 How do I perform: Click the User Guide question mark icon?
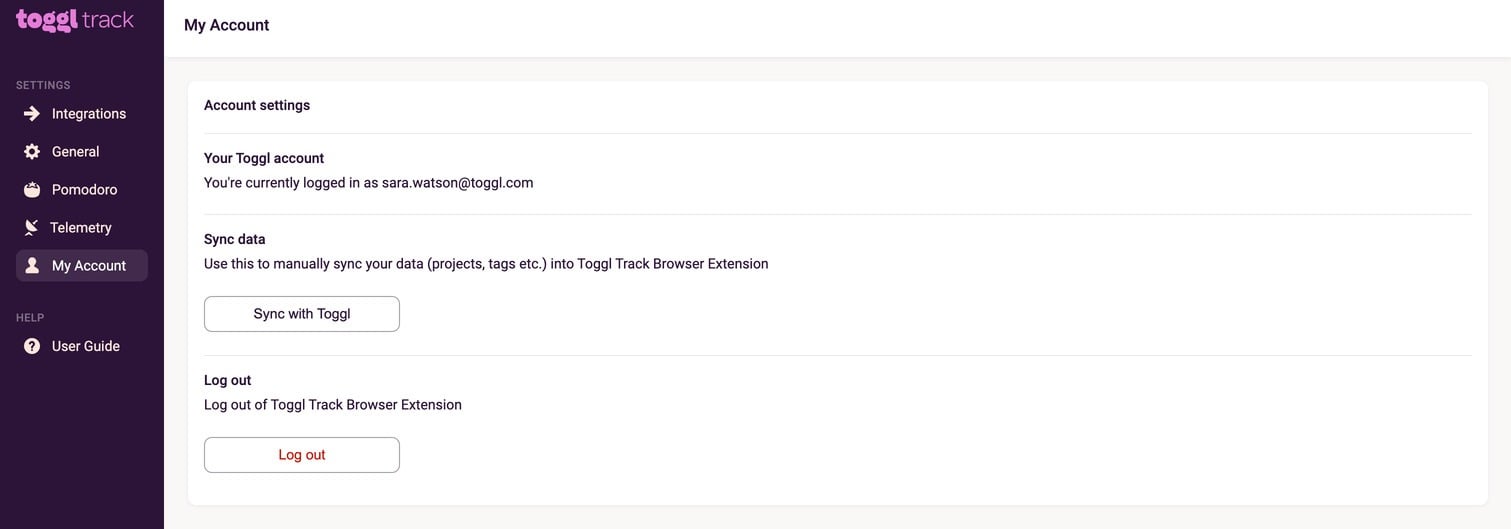pyautogui.click(x=32, y=347)
